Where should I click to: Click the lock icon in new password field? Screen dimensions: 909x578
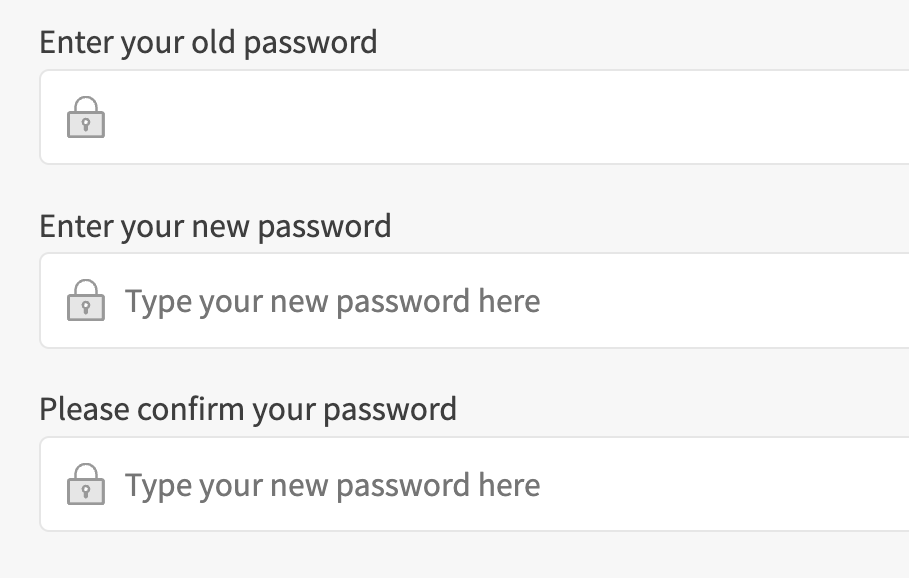point(86,301)
